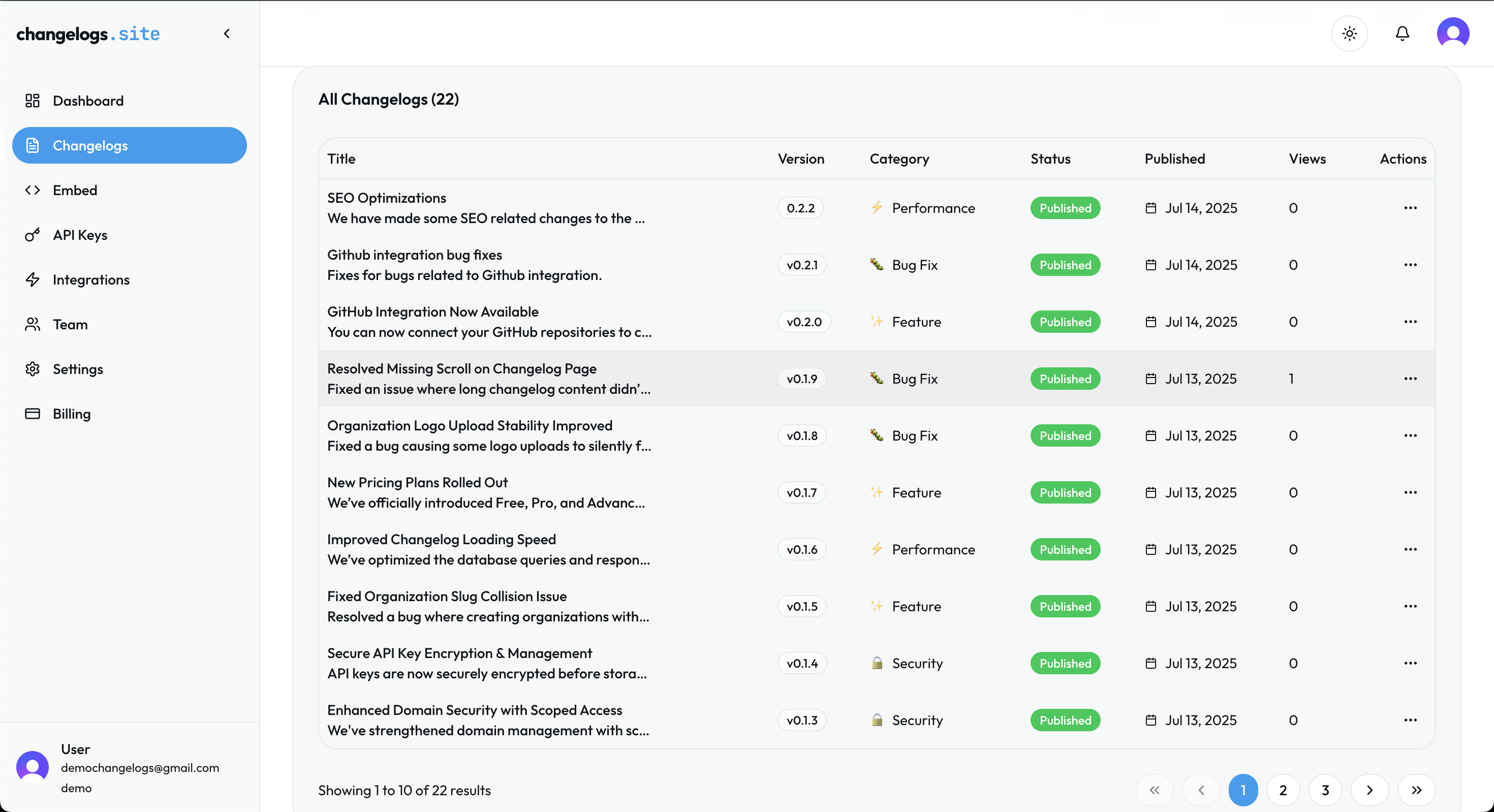The height and width of the screenshot is (812, 1494).
Task: Click the Integrations lightning icon
Action: [33, 279]
